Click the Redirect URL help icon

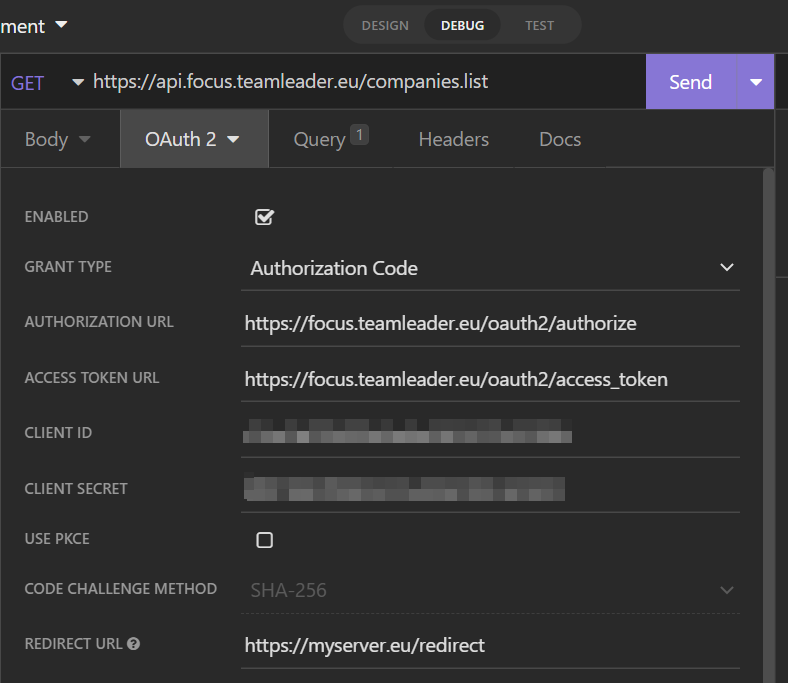[x=133, y=644]
